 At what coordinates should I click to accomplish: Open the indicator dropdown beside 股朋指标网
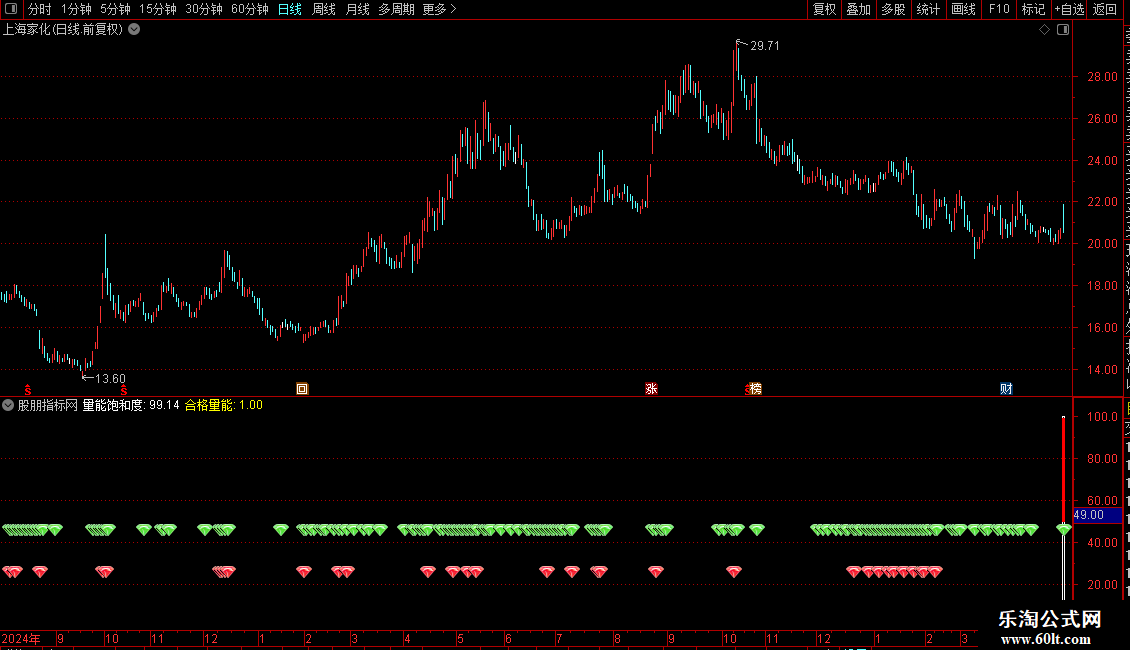[x=8, y=405]
